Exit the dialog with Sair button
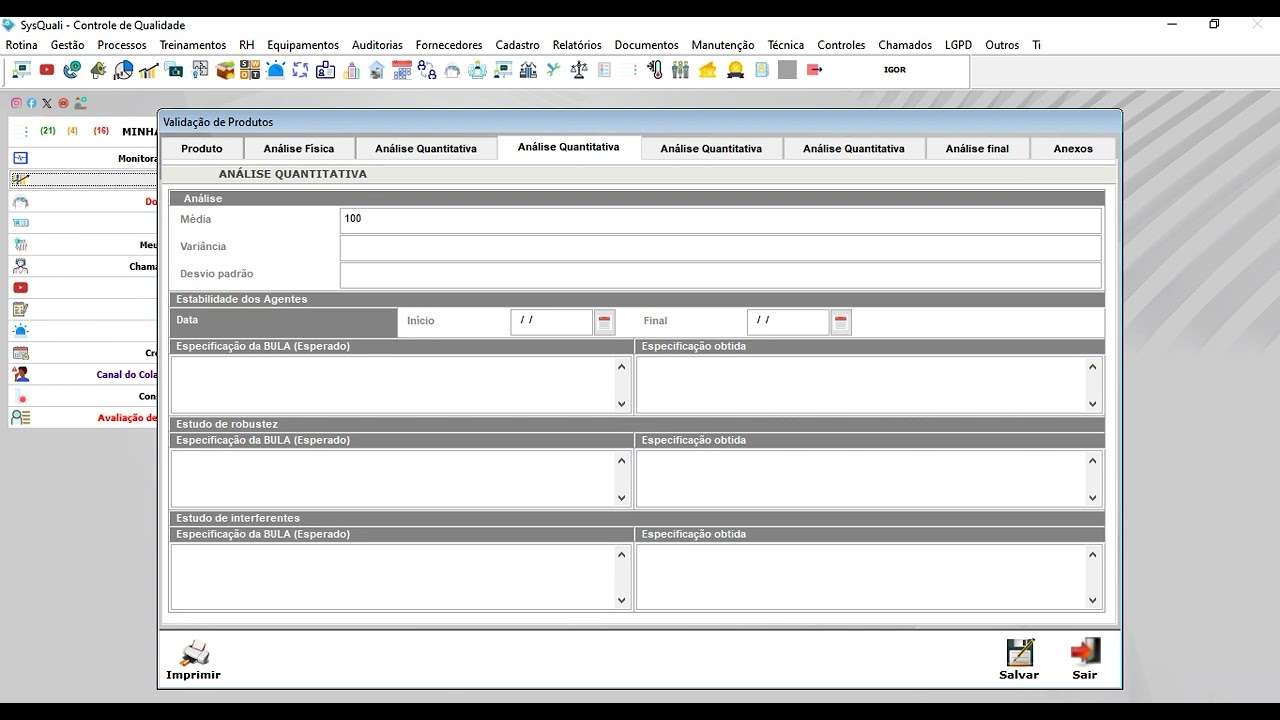Screen dimensions: 1280x720 point(1085,660)
